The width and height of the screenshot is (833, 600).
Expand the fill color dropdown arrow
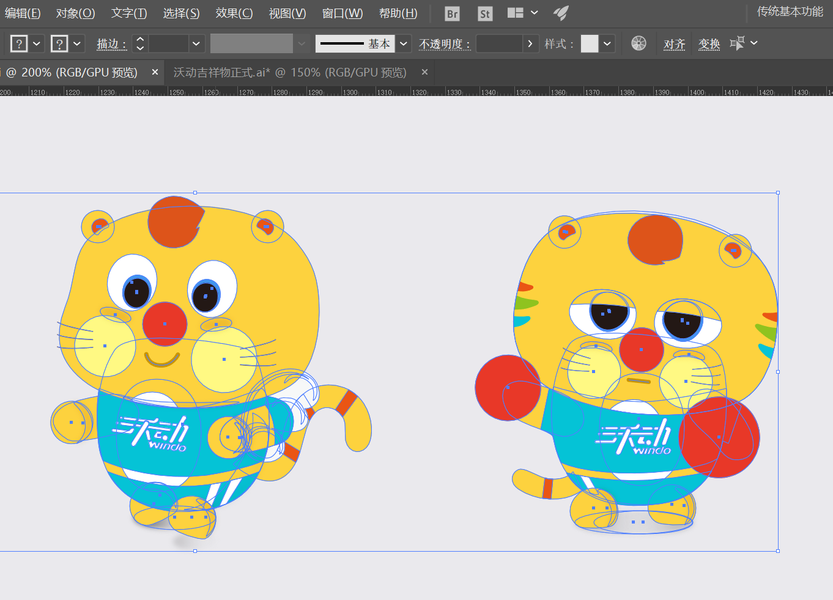coord(37,44)
